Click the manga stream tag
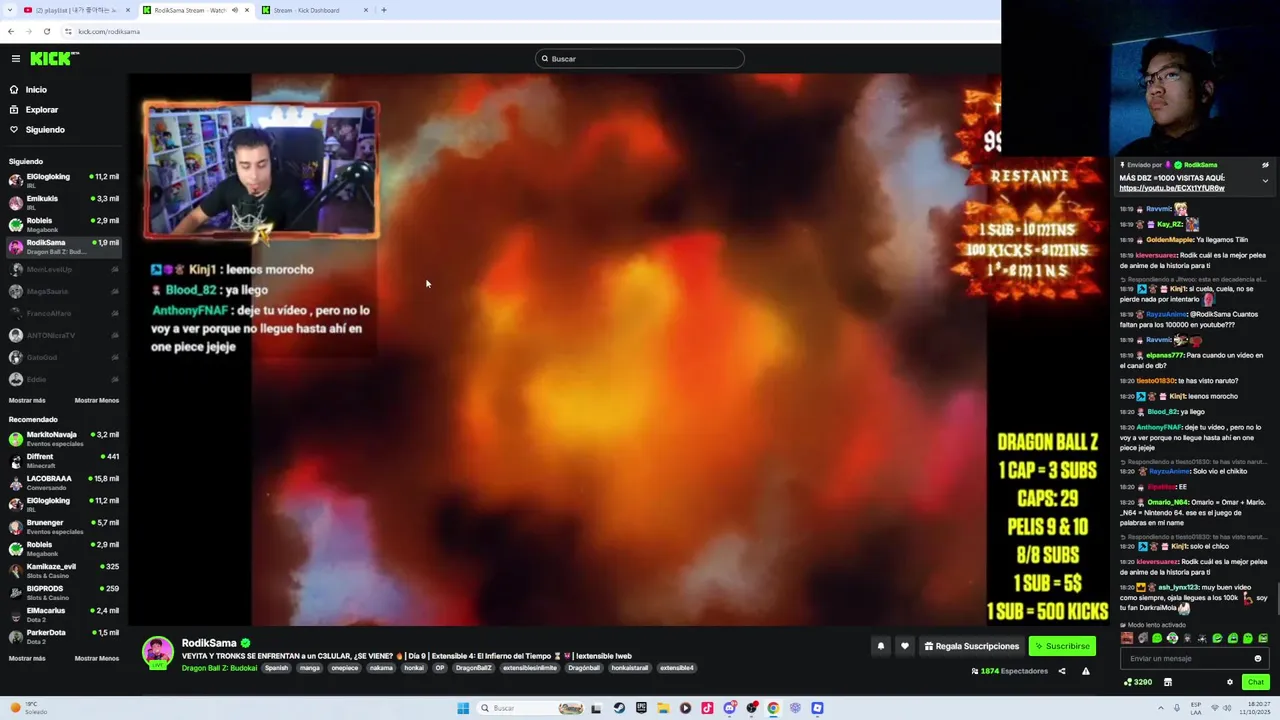 pyautogui.click(x=310, y=668)
